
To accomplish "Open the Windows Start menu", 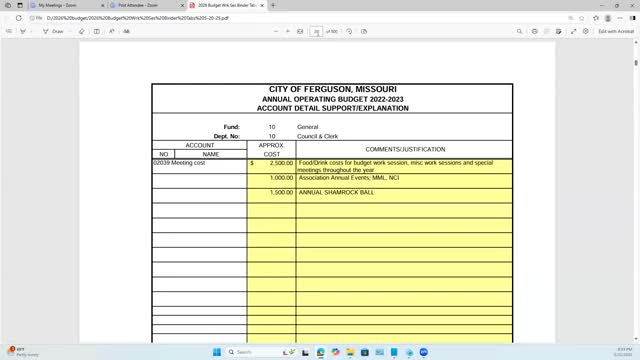I will pos(217,352).
